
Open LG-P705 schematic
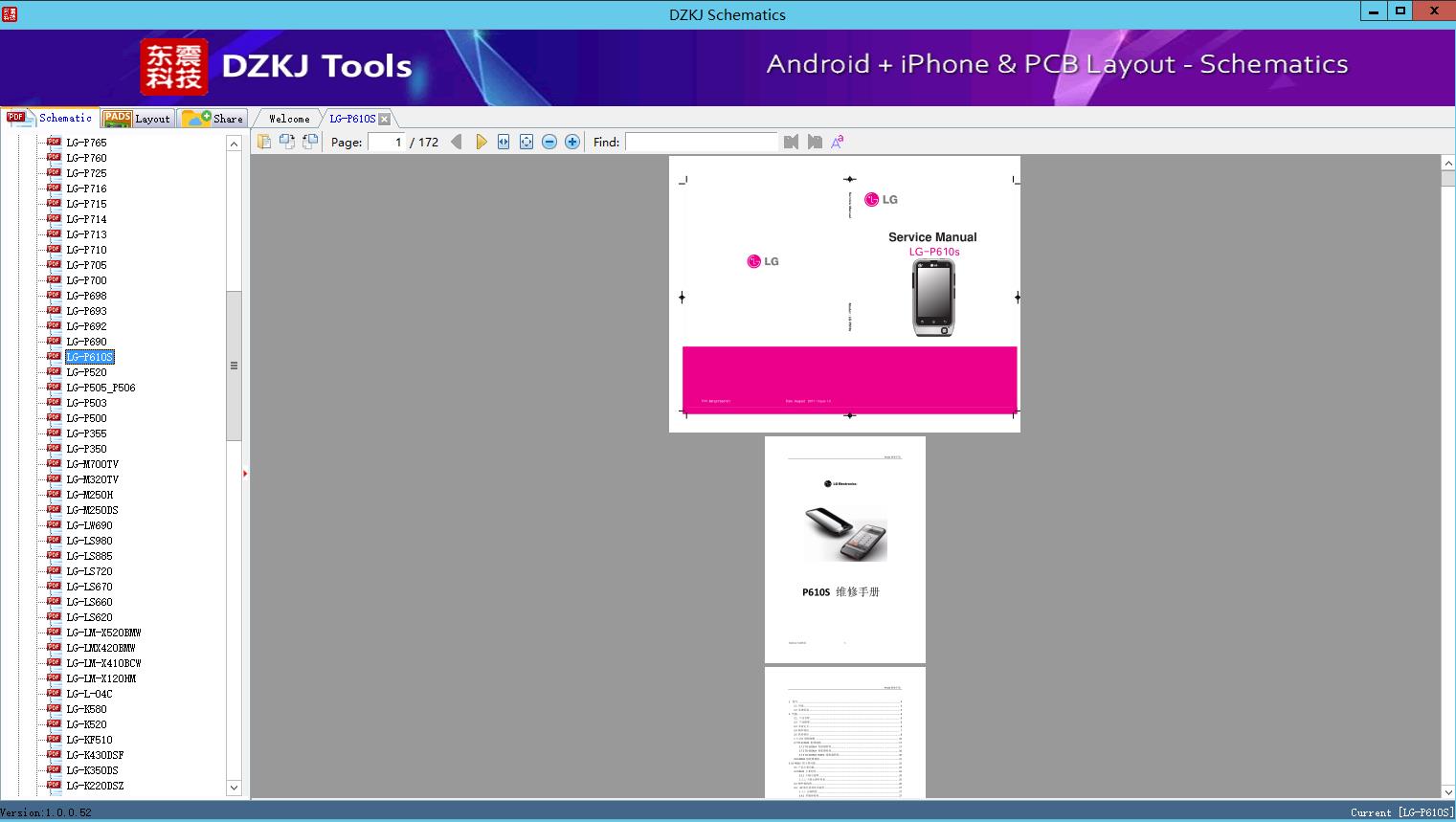click(x=86, y=265)
